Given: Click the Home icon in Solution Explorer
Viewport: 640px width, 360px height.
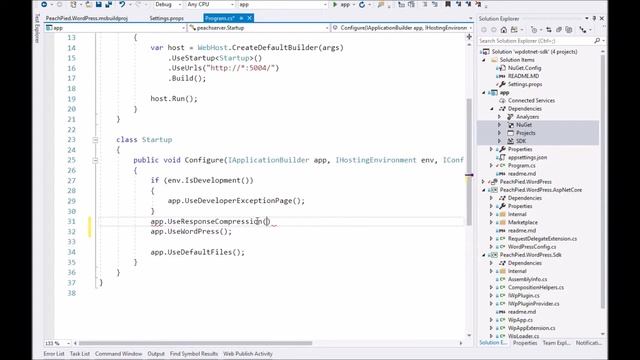Looking at the screenshot, I should pyautogui.click(x=504, y=30).
